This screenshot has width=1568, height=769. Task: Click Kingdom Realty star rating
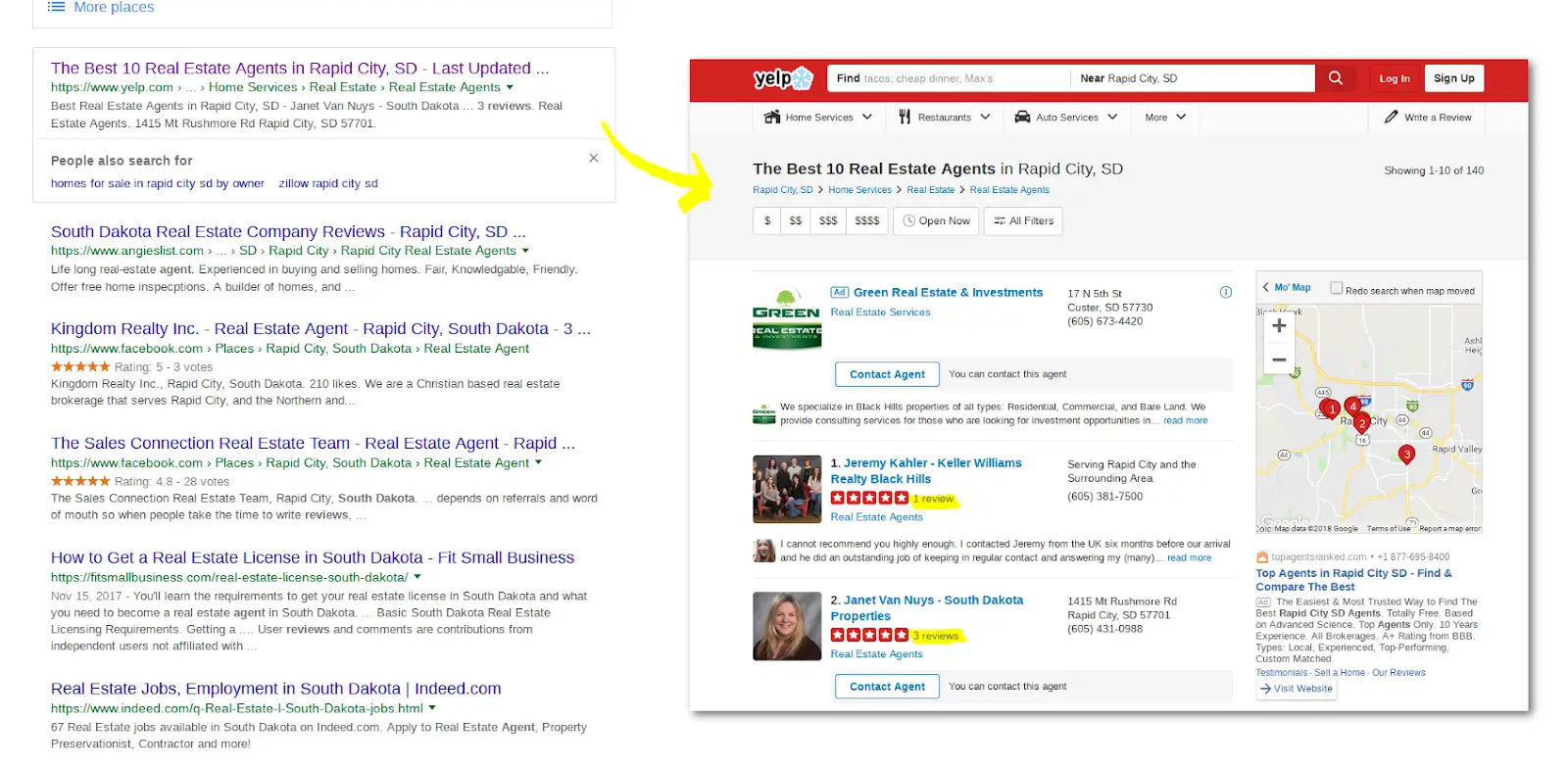(80, 366)
